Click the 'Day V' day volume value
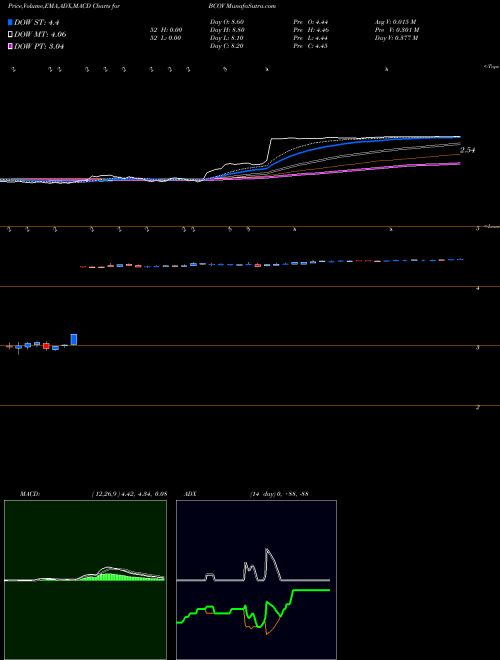Image resolution: width=500 pixels, height=660 pixels. (396, 38)
